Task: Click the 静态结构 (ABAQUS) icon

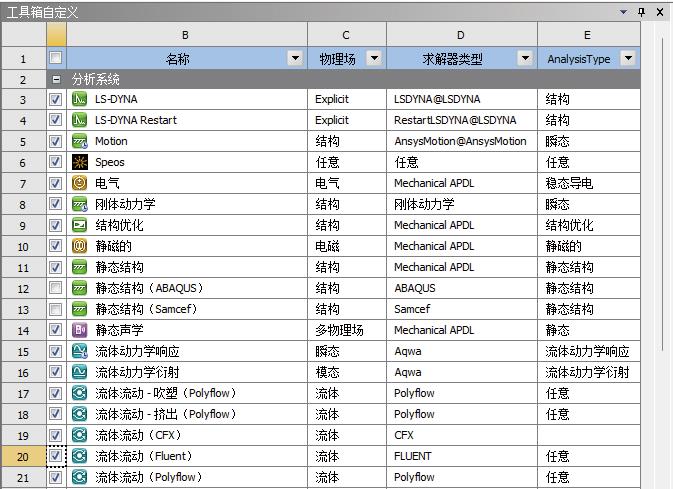Action: [79, 288]
